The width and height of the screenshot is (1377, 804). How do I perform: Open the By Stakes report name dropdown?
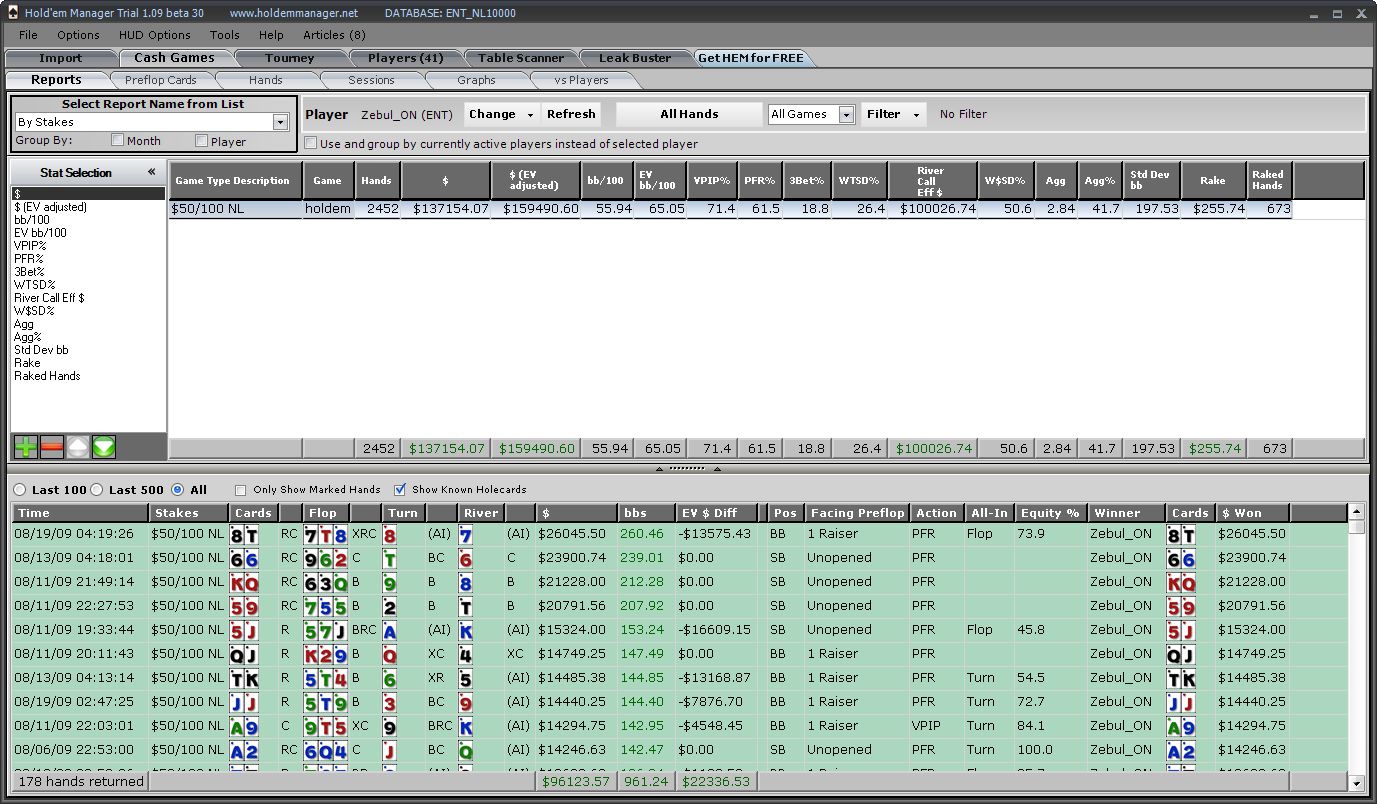point(280,122)
